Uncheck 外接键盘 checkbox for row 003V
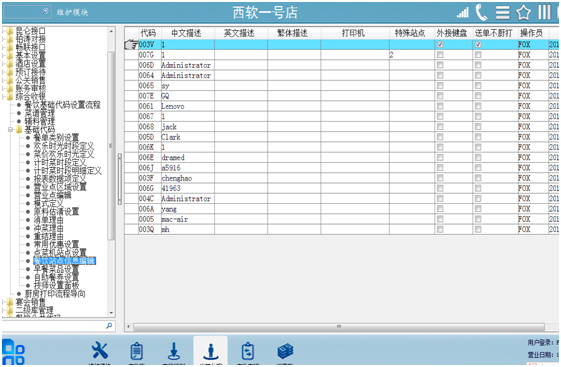 (x=440, y=45)
